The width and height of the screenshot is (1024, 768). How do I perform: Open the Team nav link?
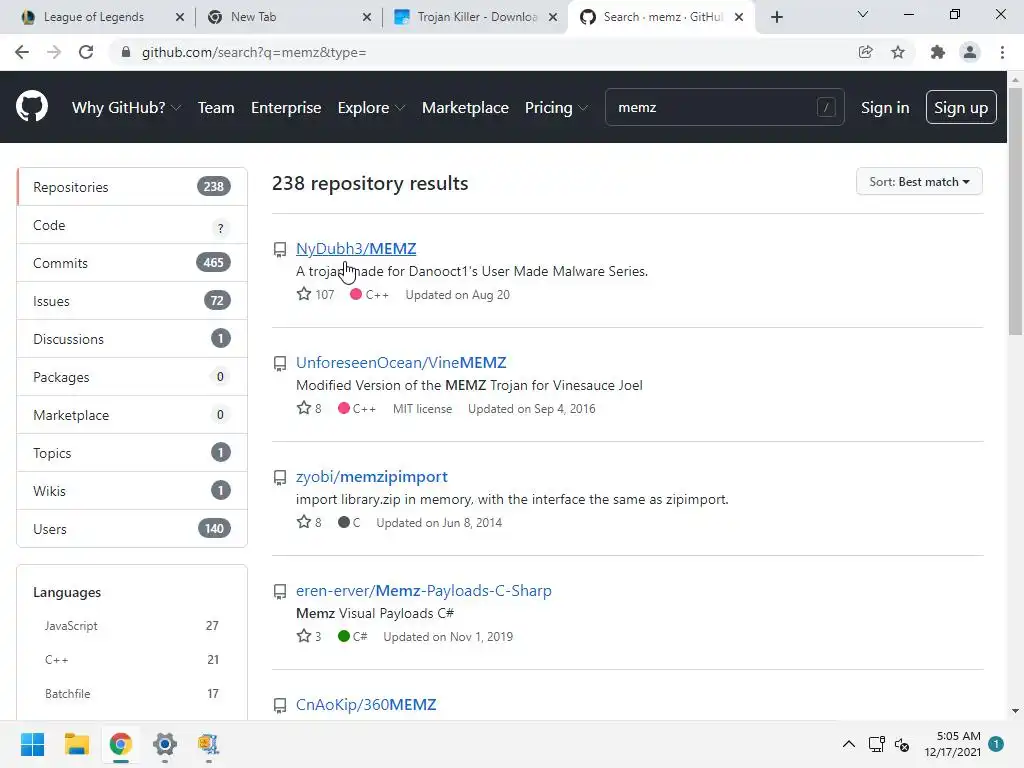(216, 107)
